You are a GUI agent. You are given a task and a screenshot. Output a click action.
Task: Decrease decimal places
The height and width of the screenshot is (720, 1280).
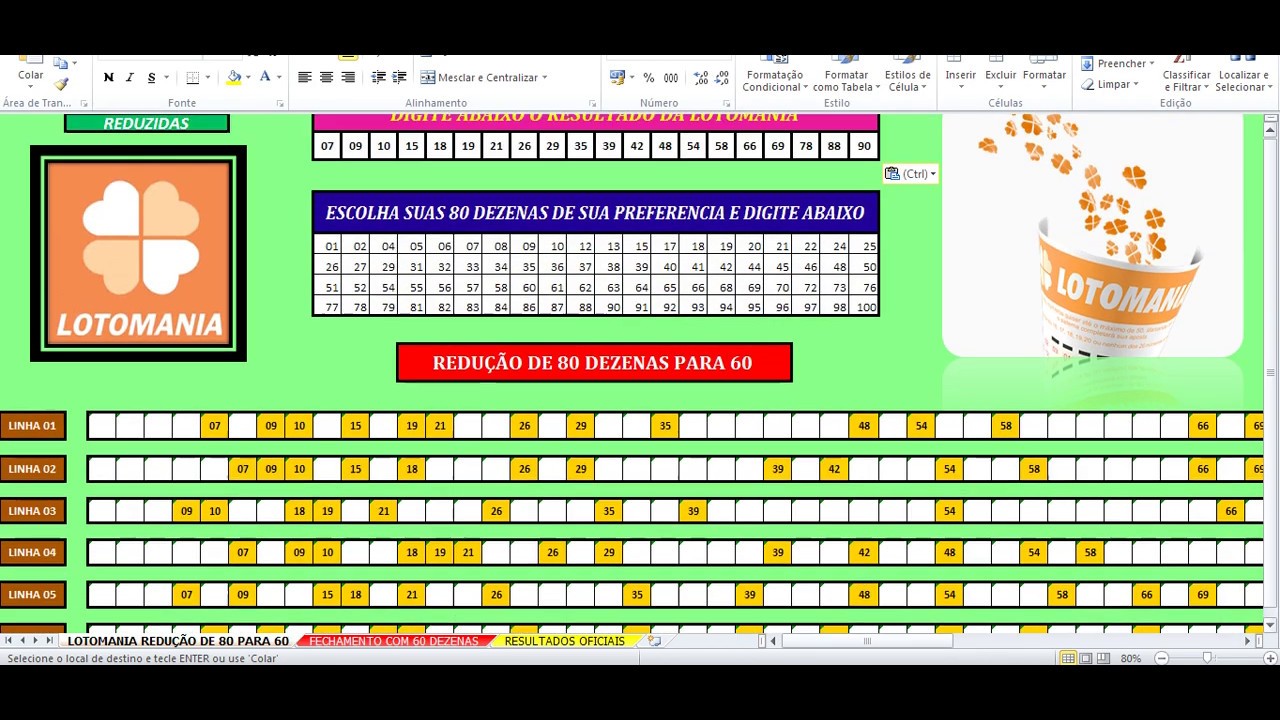[x=722, y=77]
